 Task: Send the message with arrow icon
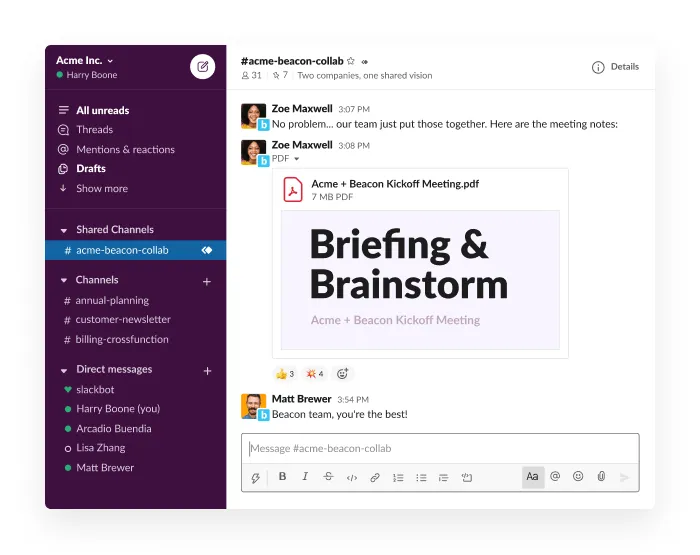[x=625, y=478]
